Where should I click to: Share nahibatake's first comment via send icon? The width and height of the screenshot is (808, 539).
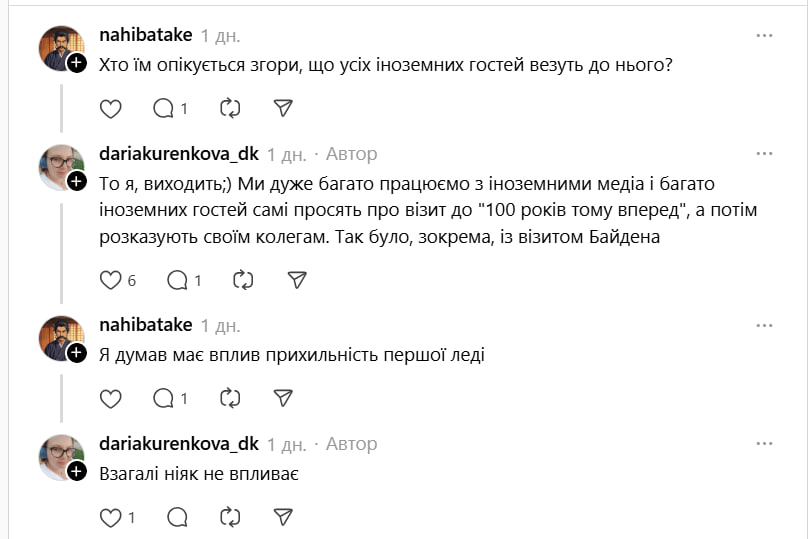pyautogui.click(x=283, y=108)
